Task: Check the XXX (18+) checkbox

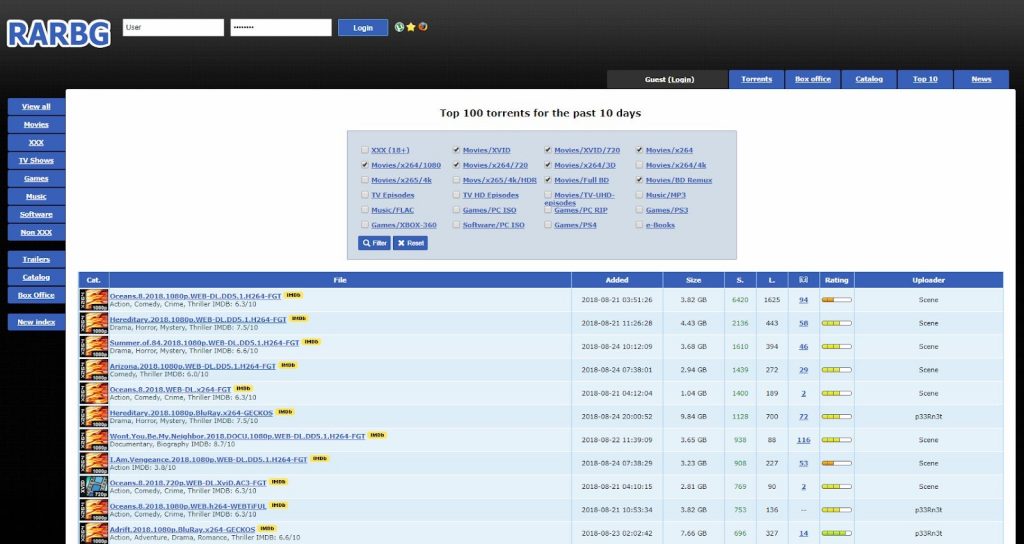Action: click(x=365, y=150)
